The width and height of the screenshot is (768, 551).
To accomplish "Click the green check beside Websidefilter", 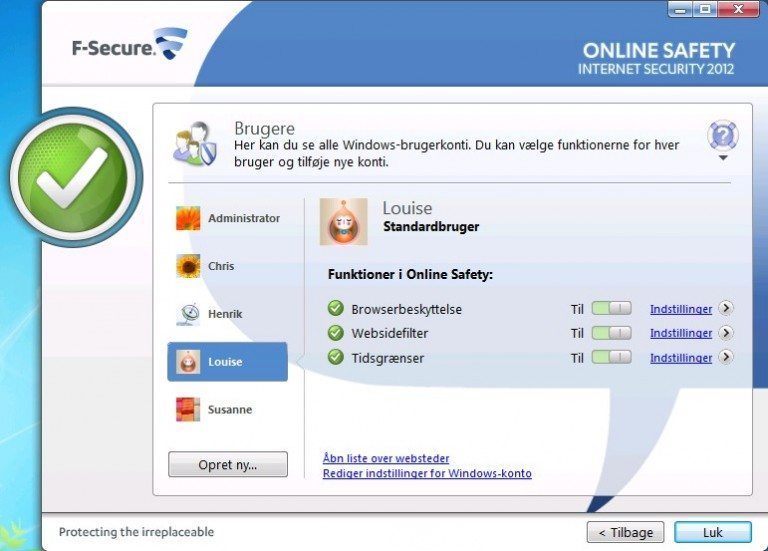I will pyautogui.click(x=336, y=333).
